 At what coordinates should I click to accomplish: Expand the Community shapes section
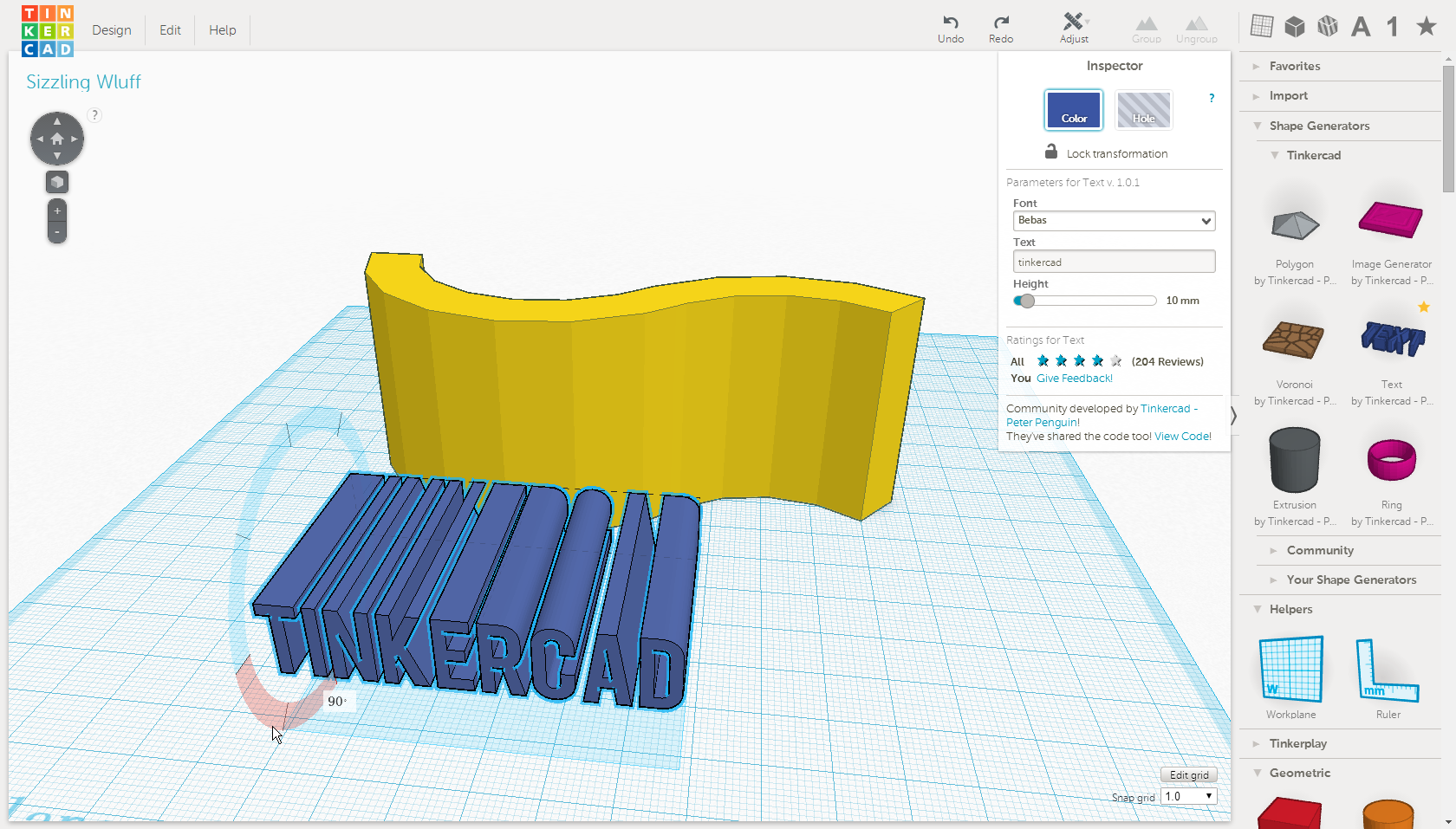click(1322, 550)
